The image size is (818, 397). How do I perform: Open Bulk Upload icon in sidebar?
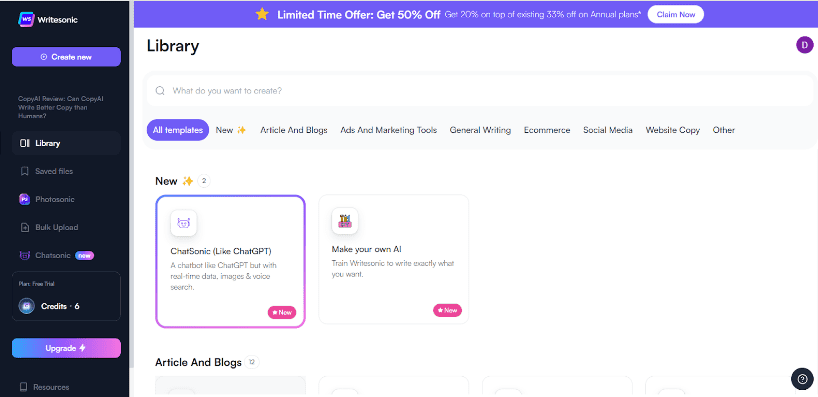(x=24, y=227)
